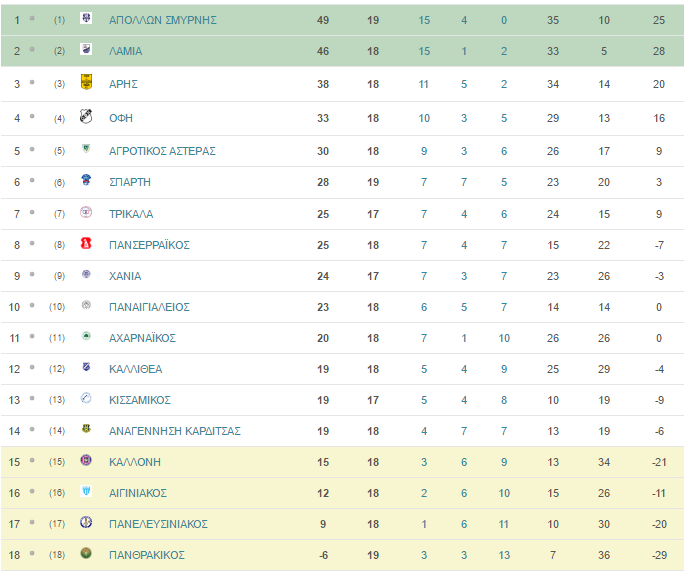
Task: Select the ΧΑΝΙΑ team name
Action: tap(125, 276)
